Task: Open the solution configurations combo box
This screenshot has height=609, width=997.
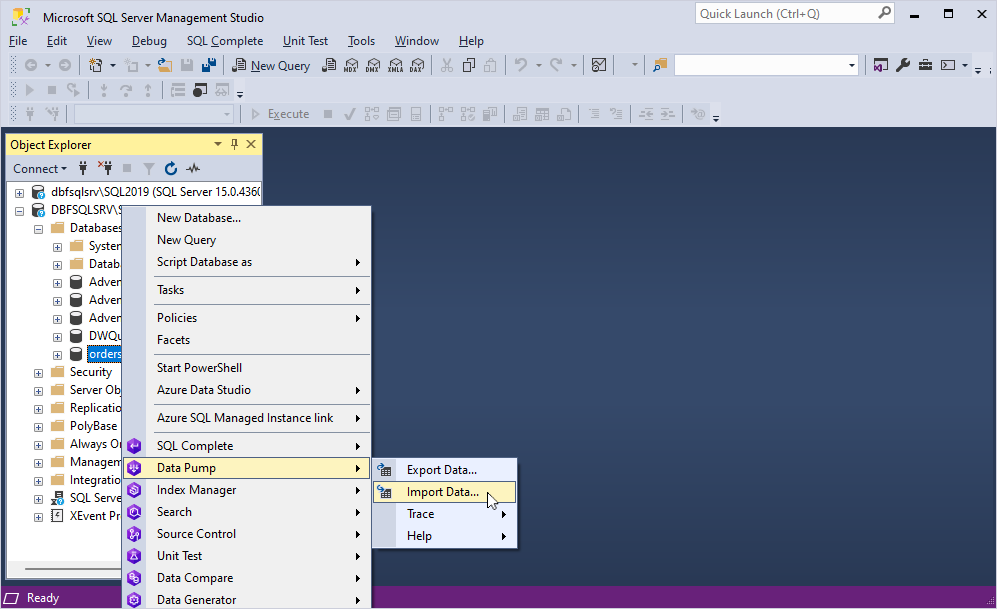Action: (x=766, y=65)
